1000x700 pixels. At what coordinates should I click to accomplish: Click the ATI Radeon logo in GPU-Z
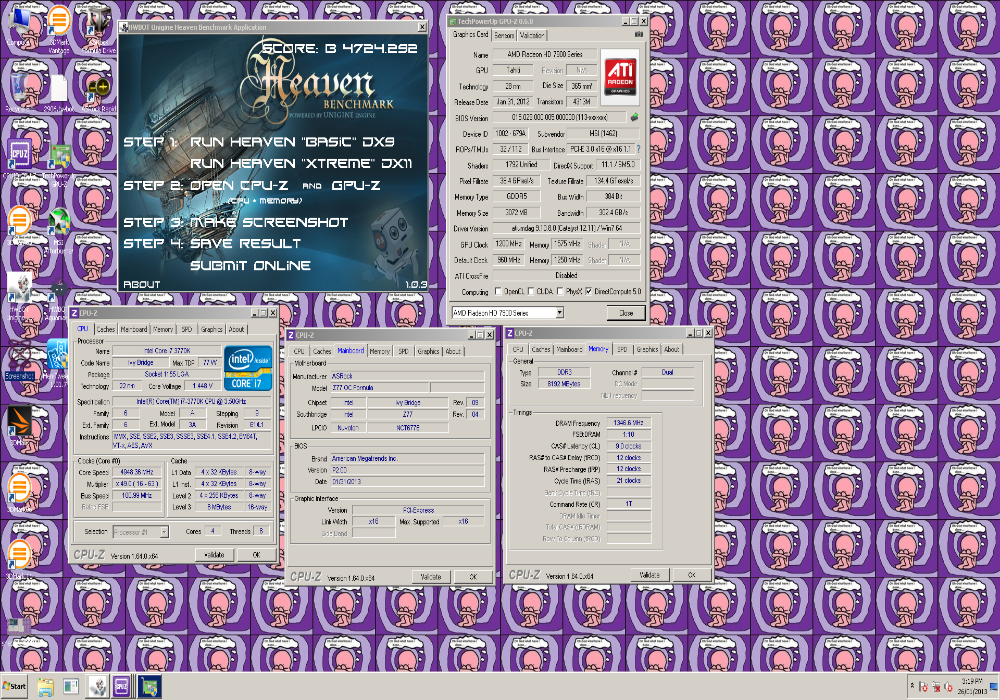click(x=621, y=77)
